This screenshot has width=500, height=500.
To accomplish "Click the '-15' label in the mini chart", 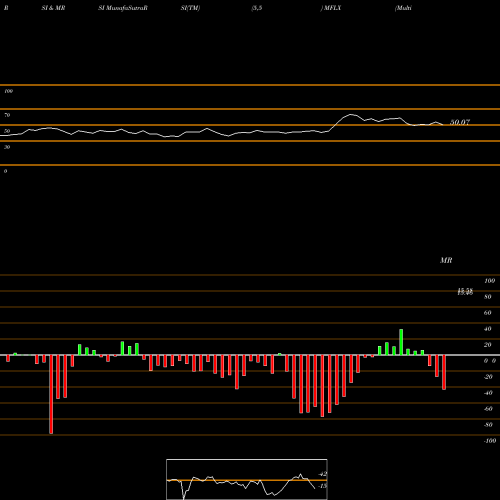I will 322,486.
